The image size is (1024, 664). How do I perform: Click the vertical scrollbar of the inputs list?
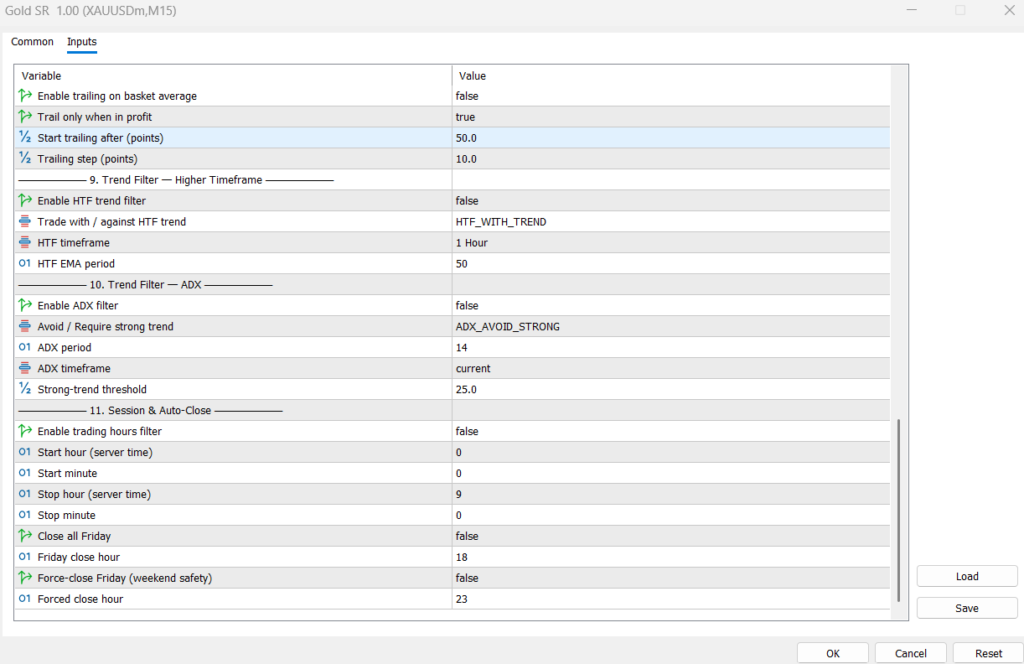899,510
